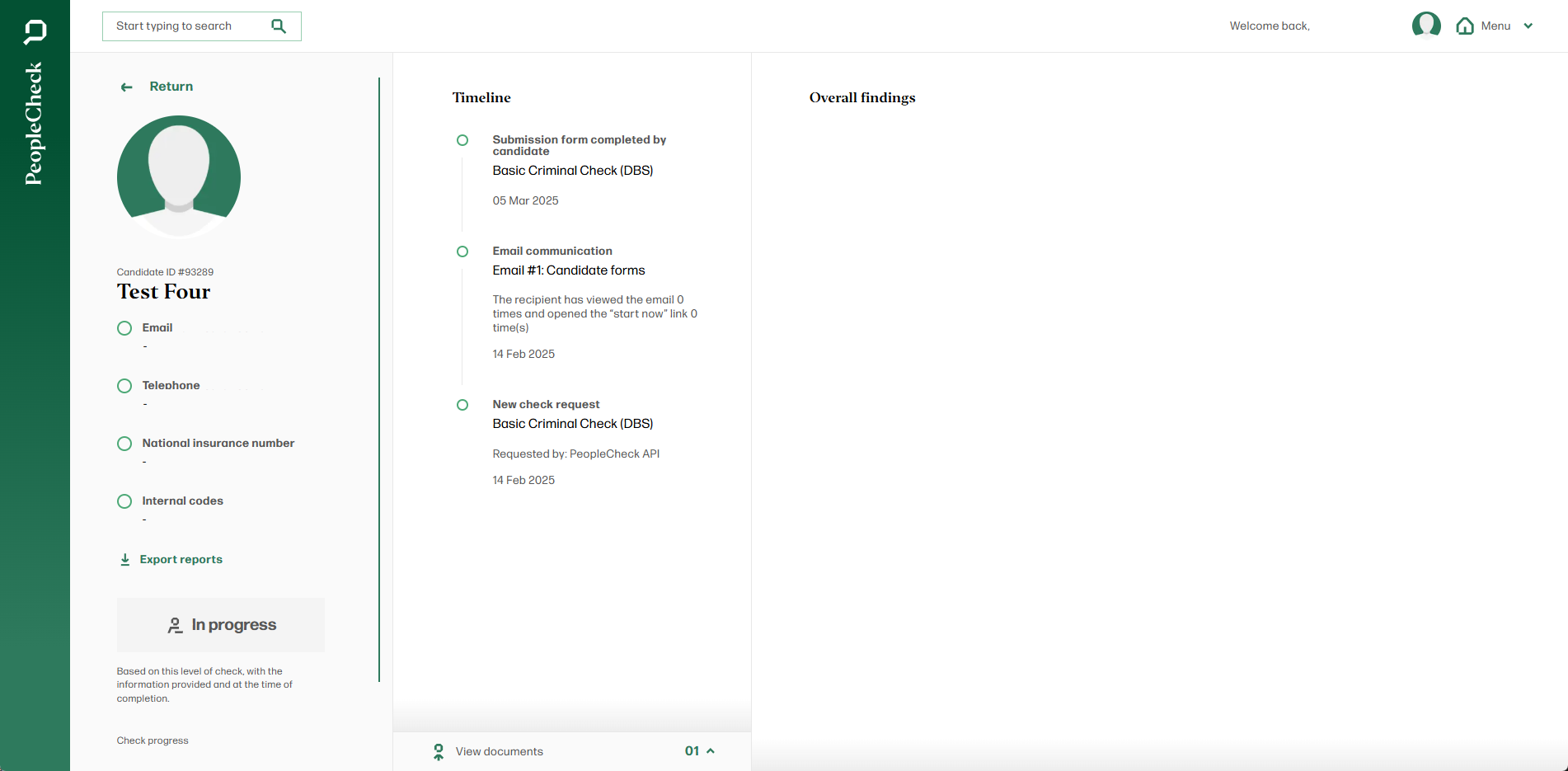The image size is (1568, 771).
Task: Click the home icon next to Menu
Action: tap(1464, 26)
